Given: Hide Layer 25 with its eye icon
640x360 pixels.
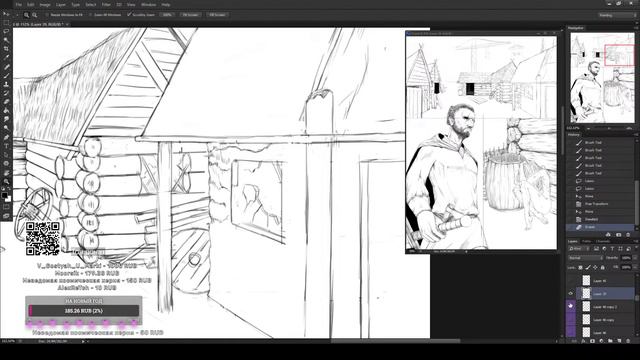Looking at the screenshot, I should pos(571,293).
